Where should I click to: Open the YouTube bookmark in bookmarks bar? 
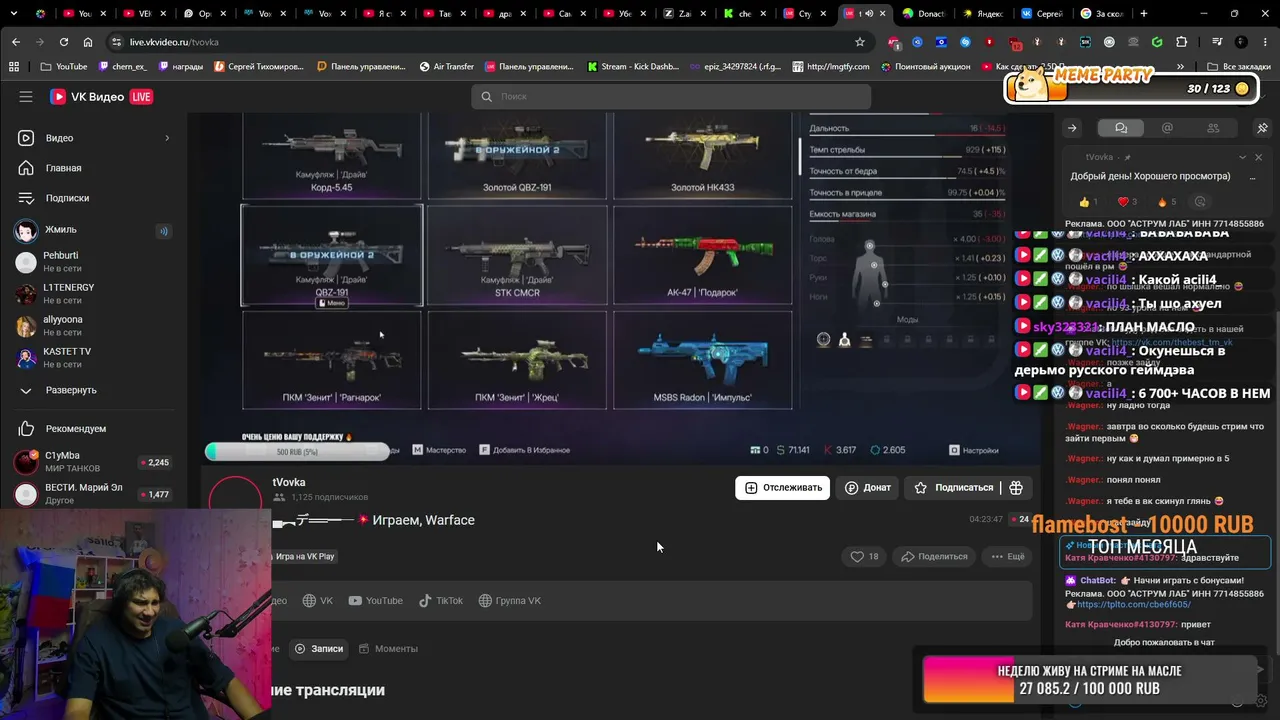(x=64, y=67)
